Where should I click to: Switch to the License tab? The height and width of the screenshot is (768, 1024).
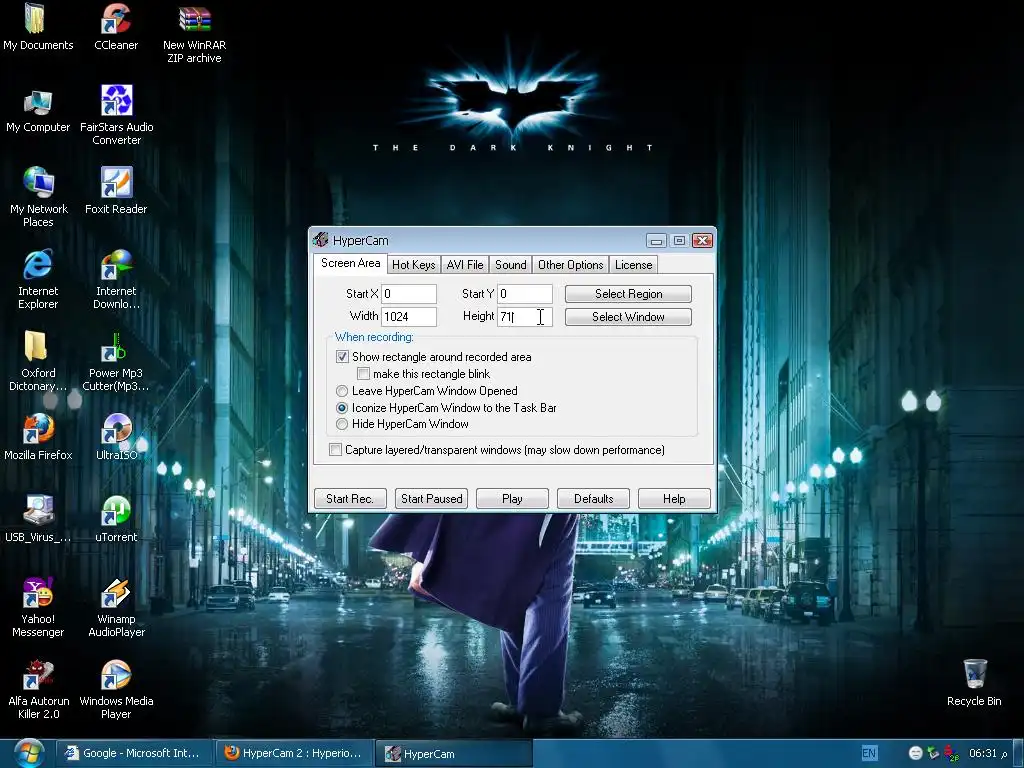click(x=633, y=264)
